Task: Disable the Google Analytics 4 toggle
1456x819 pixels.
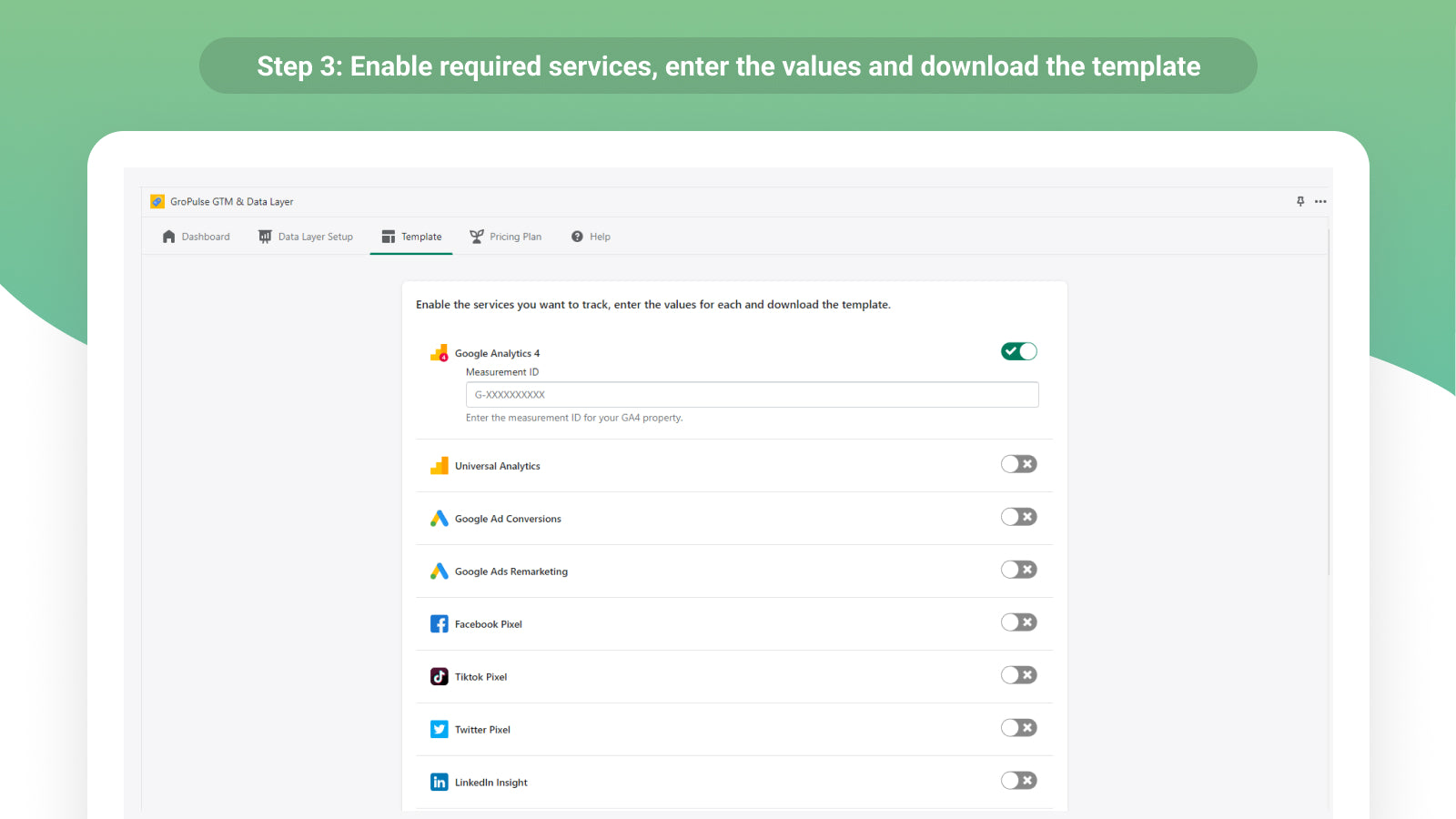Action: pos(1018,351)
